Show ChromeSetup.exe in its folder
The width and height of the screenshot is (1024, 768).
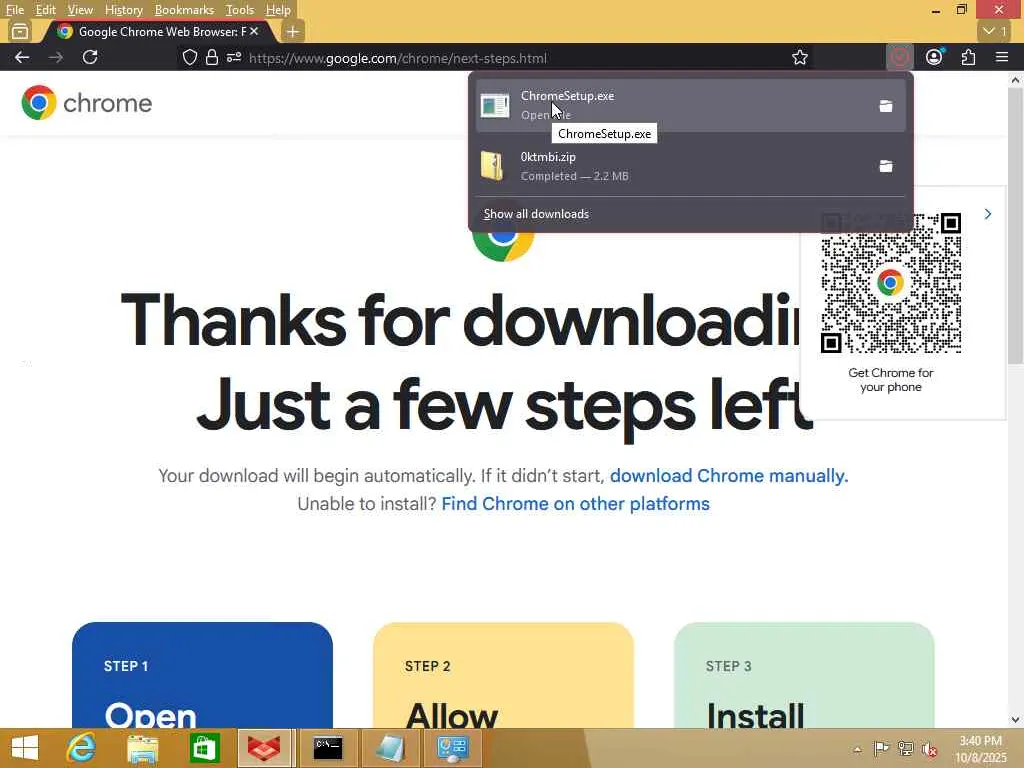pyautogui.click(x=886, y=106)
